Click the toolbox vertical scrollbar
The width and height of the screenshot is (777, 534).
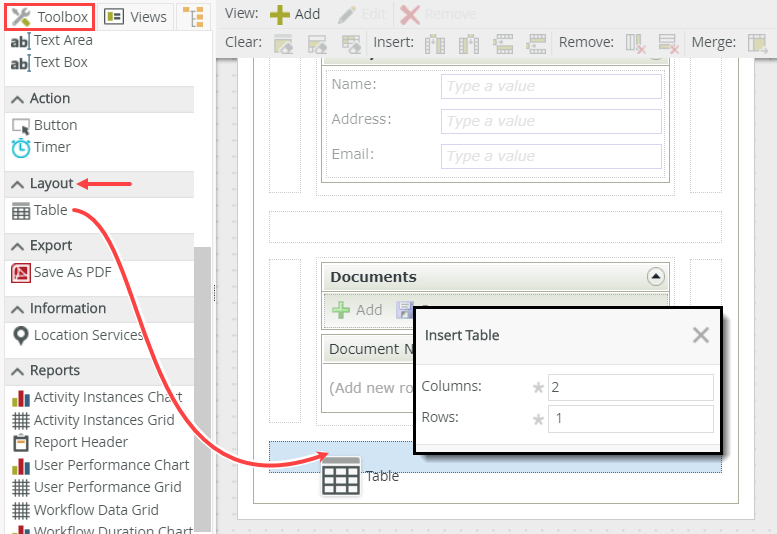coord(202,389)
